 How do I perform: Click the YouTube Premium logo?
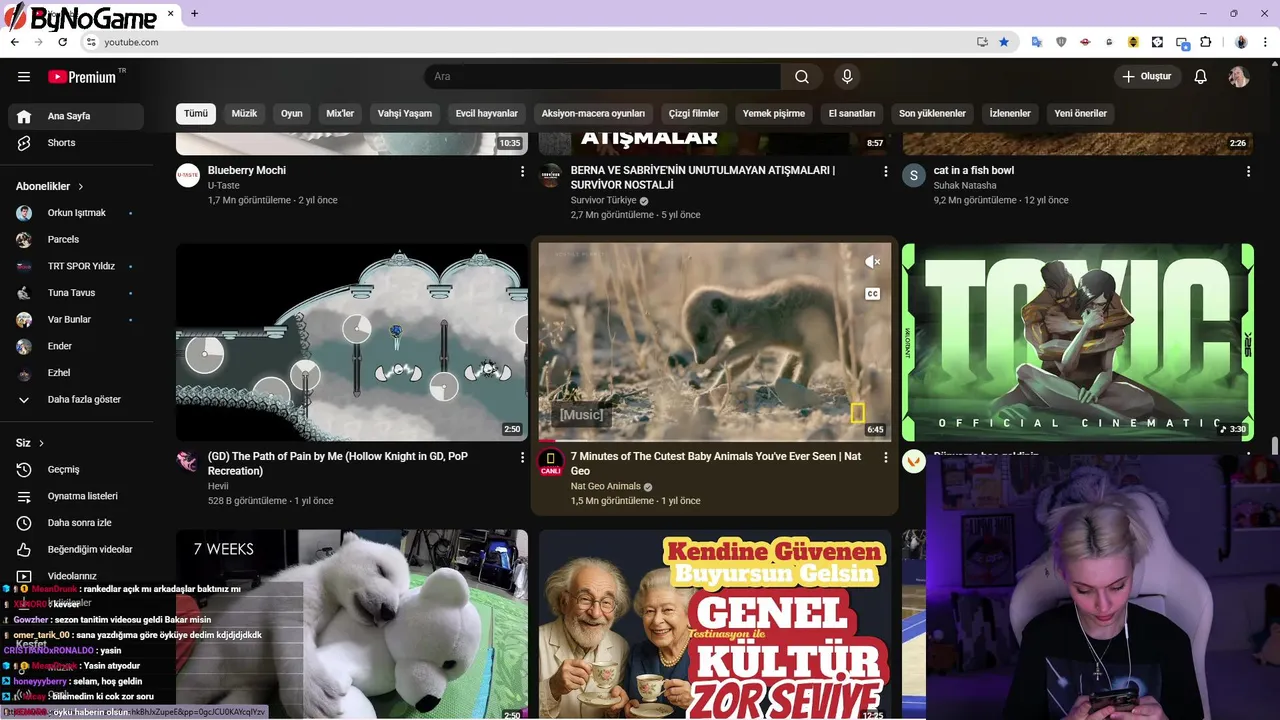[82, 77]
